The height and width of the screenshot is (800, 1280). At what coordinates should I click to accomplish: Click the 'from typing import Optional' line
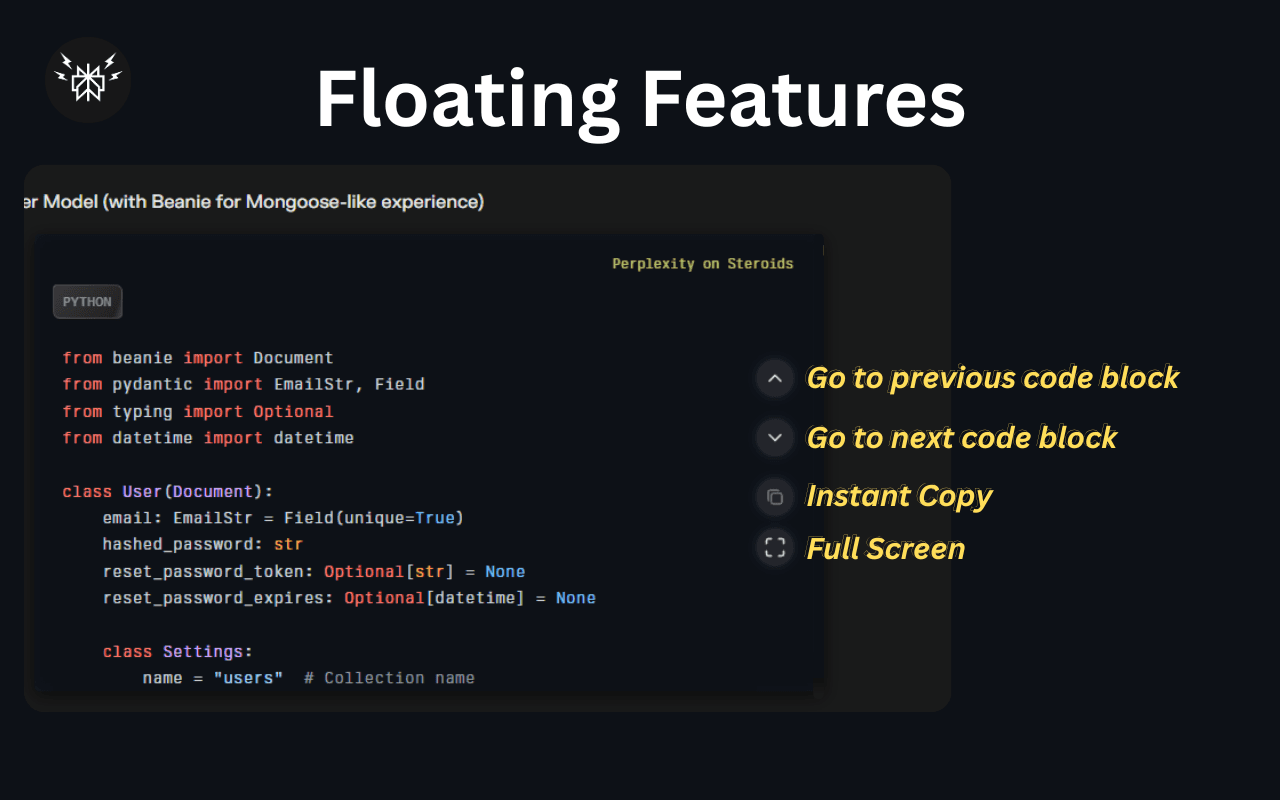point(197,411)
